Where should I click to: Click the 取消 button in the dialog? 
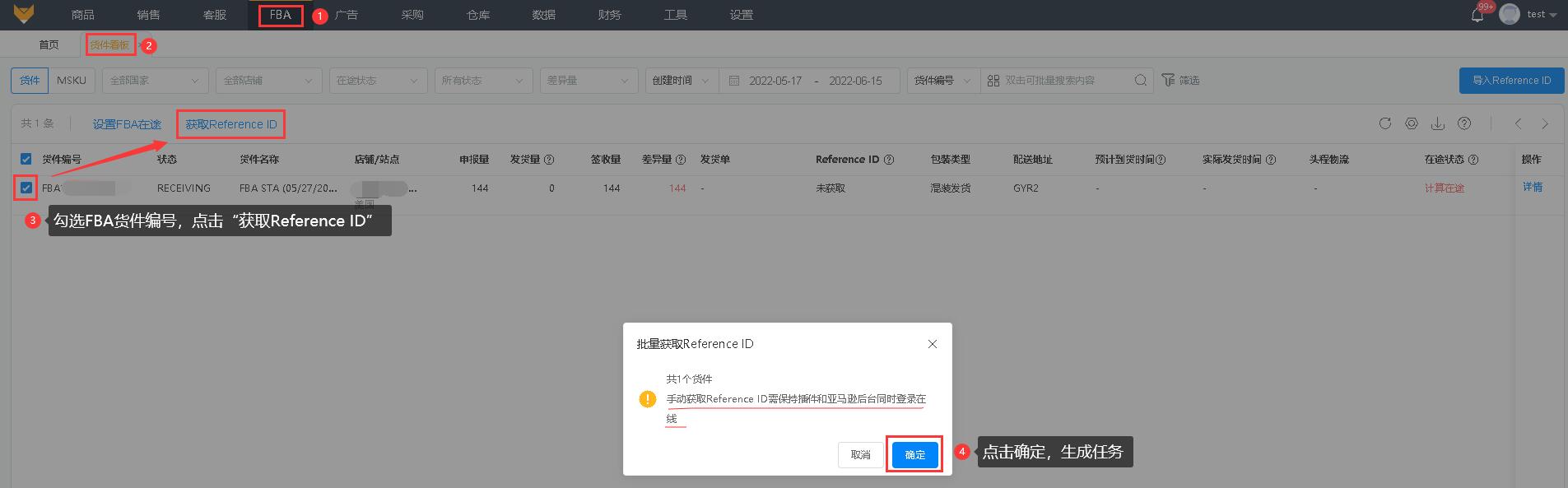[860, 454]
